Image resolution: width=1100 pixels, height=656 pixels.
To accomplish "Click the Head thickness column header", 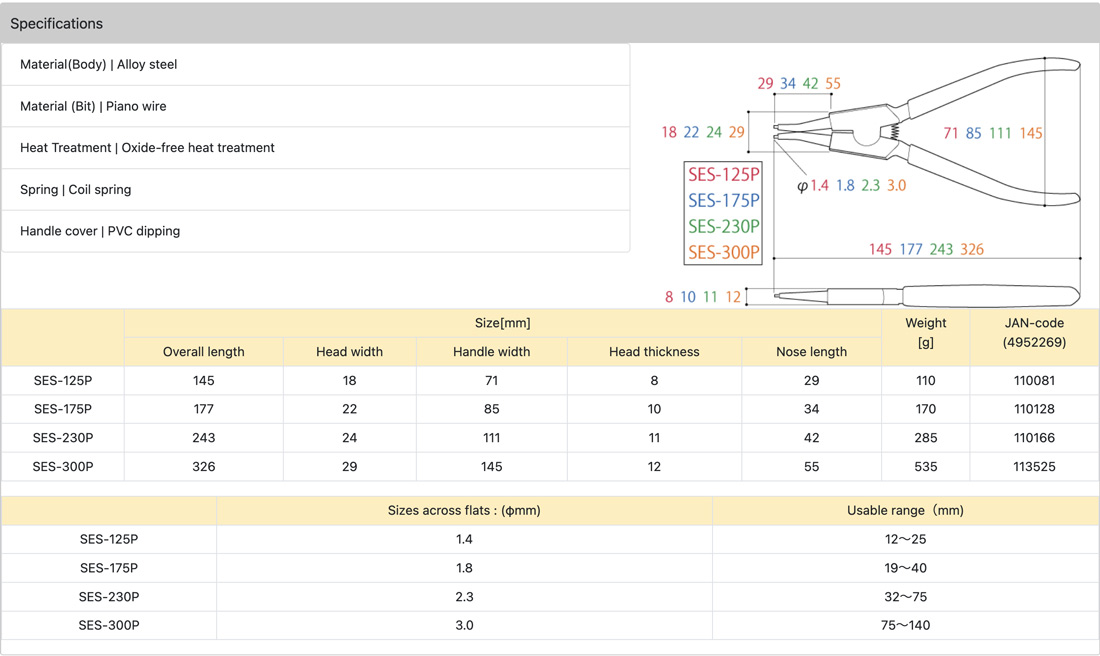I will pos(654,352).
